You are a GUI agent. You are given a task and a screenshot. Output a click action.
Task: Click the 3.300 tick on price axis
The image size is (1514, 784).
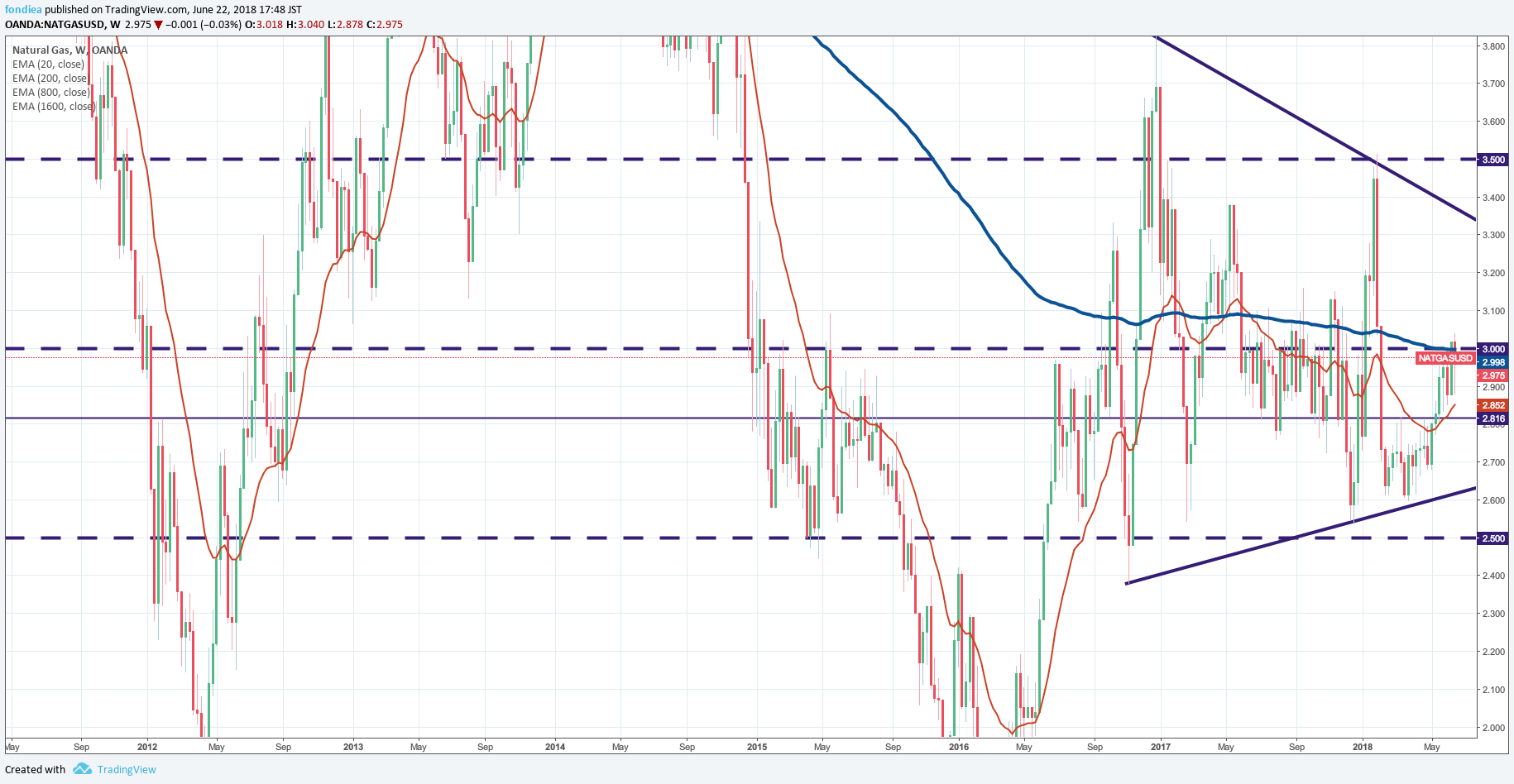pos(1493,235)
